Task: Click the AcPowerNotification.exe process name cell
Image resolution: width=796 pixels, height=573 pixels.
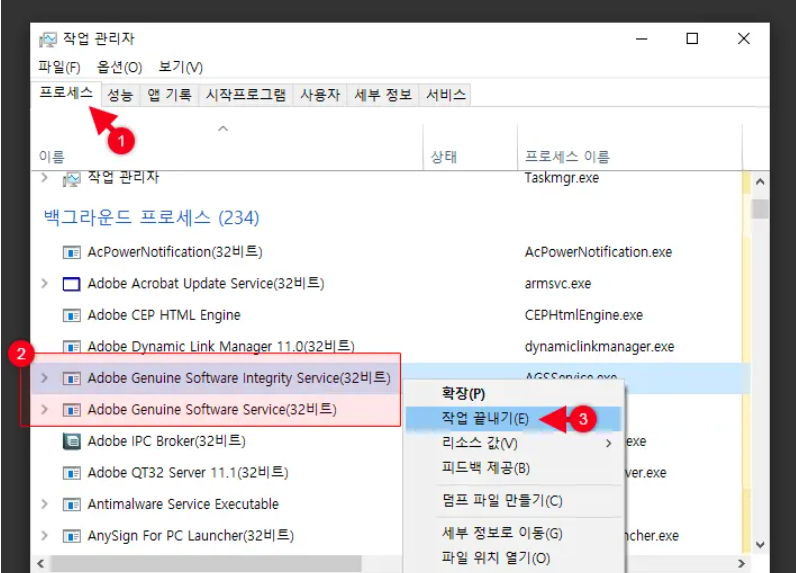Action: tap(599, 252)
